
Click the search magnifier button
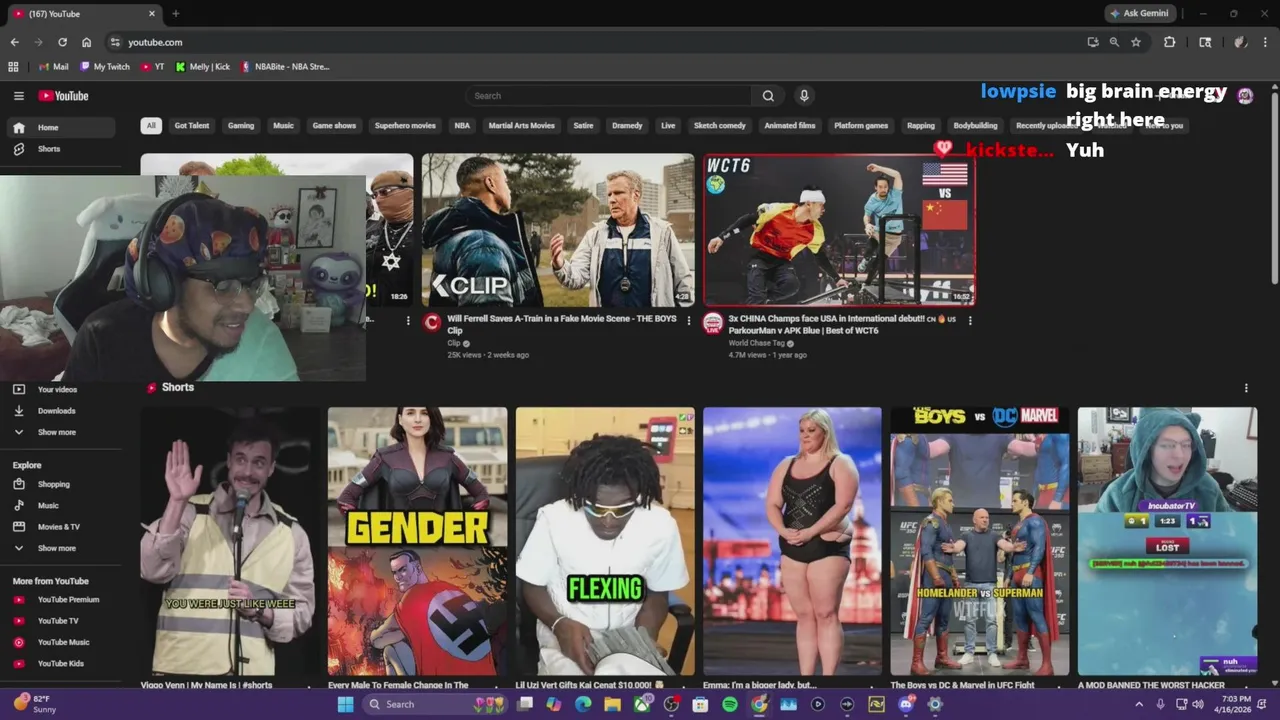[768, 96]
